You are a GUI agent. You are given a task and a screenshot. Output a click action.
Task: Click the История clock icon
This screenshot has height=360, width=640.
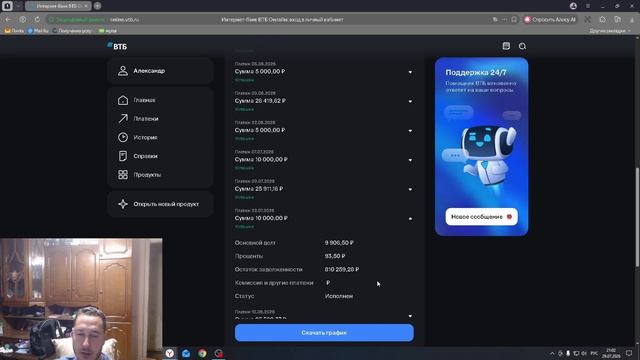(x=123, y=137)
